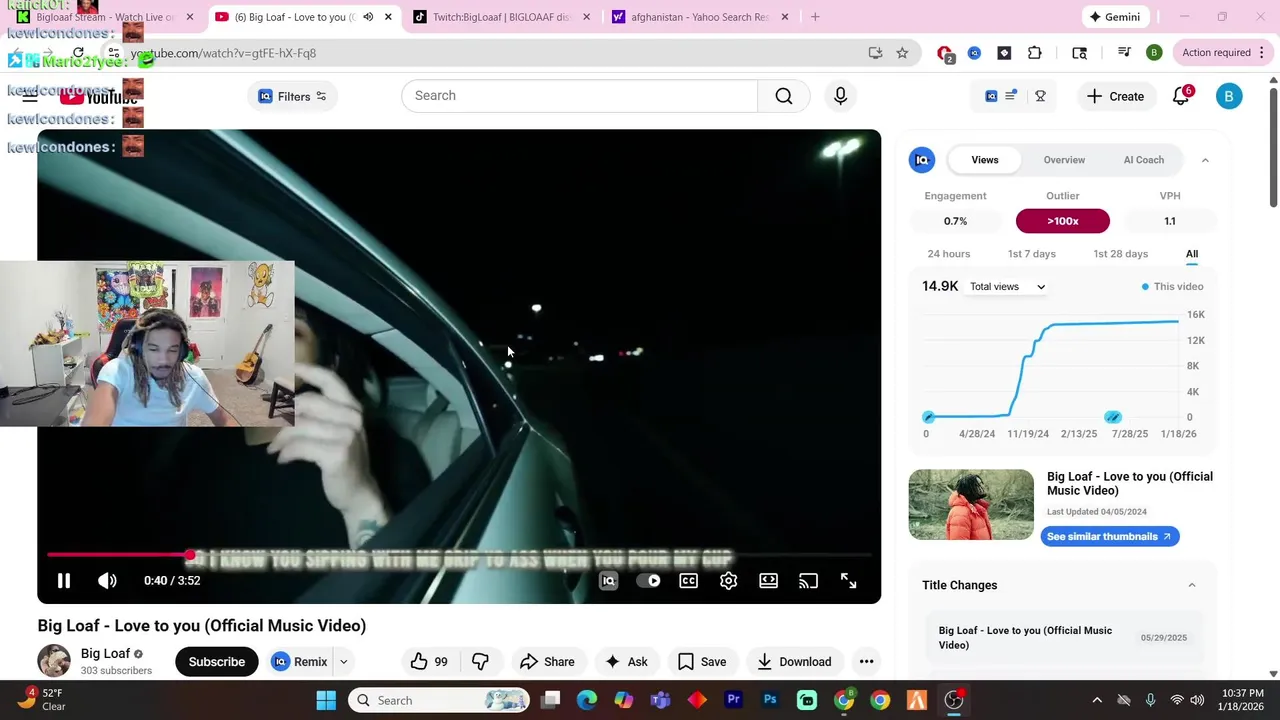
Task: Open browser media controls icon
Action: [1124, 53]
